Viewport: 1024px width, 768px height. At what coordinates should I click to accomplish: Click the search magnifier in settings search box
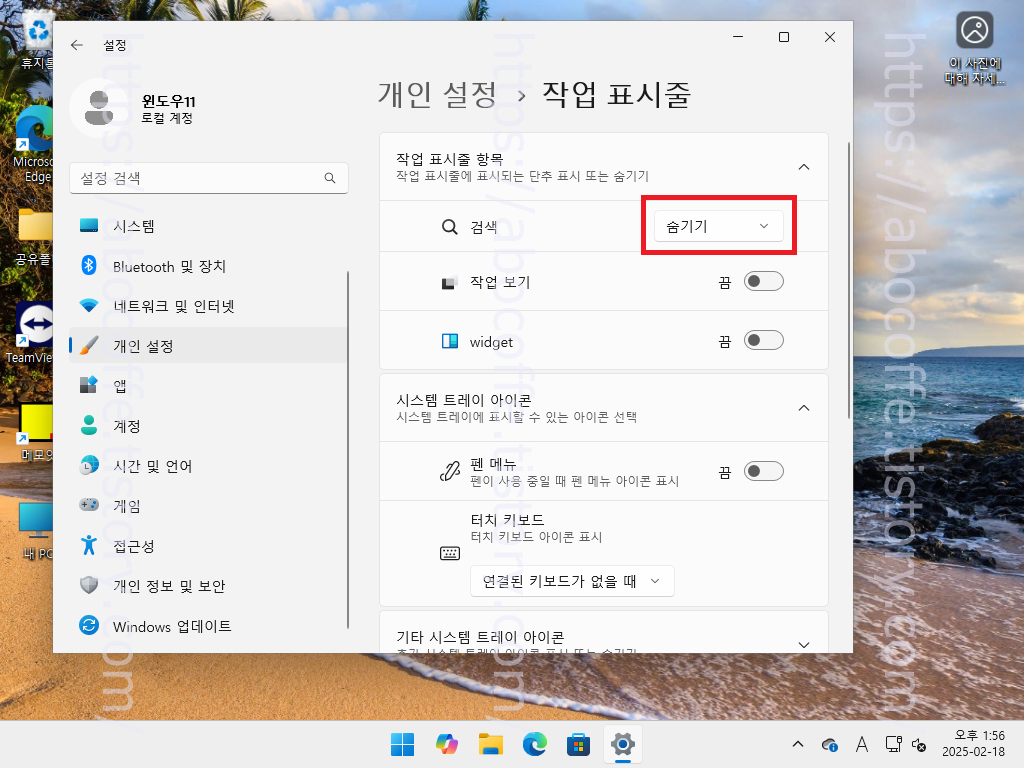[x=330, y=178]
